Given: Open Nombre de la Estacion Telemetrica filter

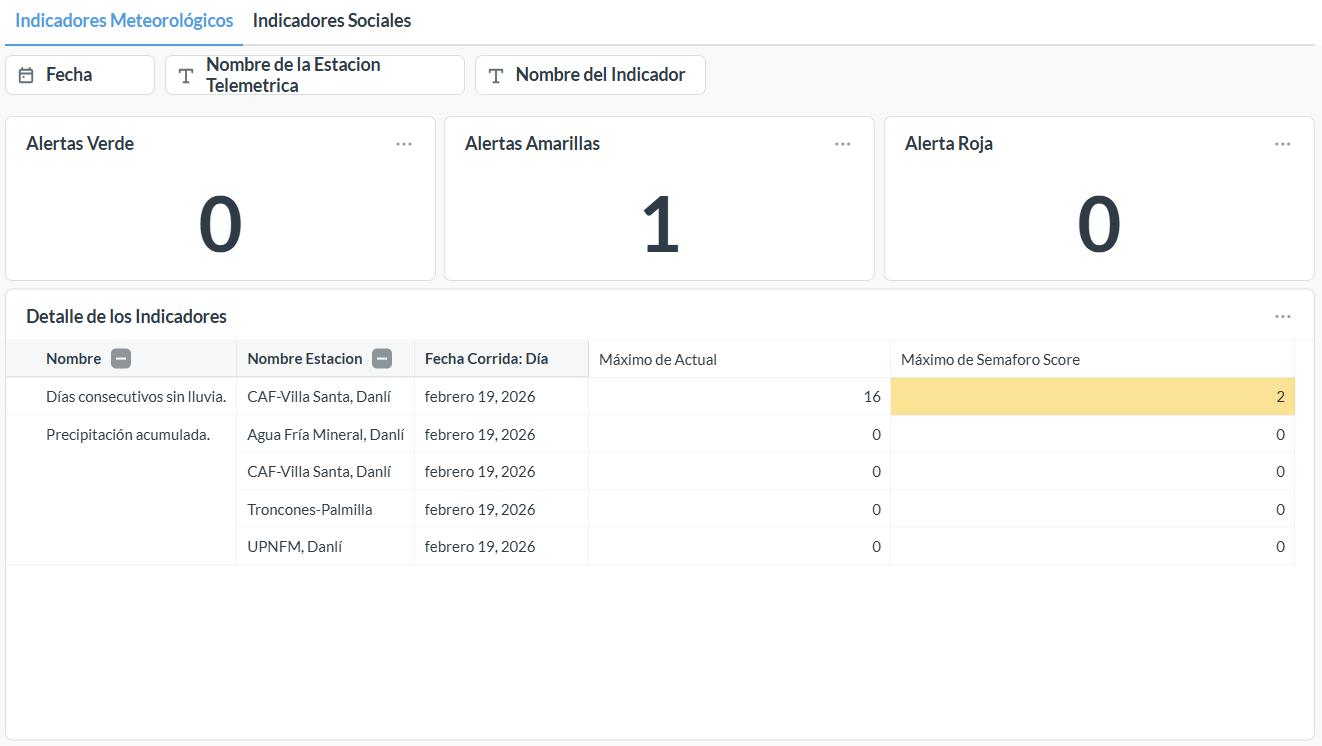Looking at the screenshot, I should pyautogui.click(x=314, y=75).
